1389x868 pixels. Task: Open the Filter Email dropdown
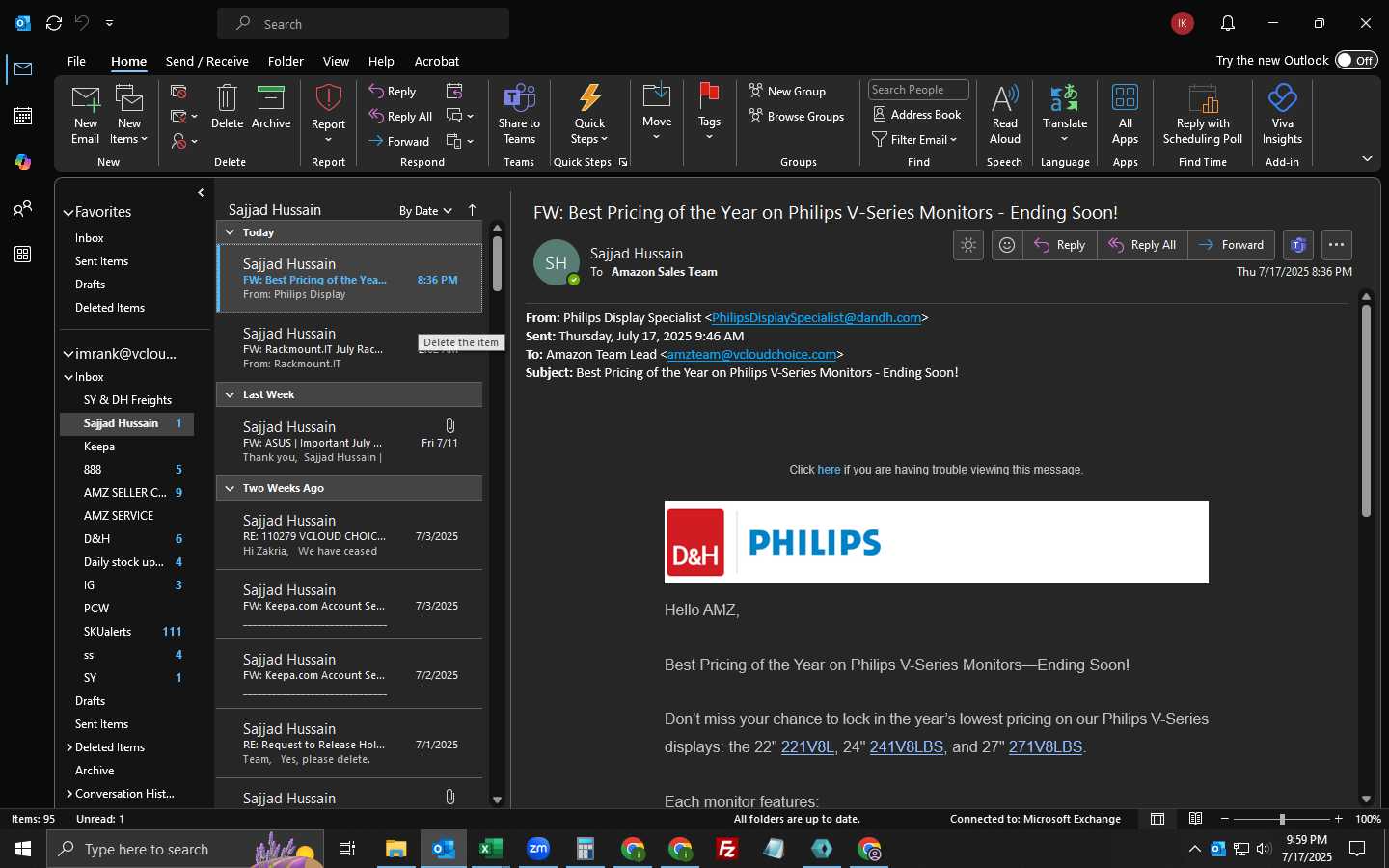pos(914,140)
